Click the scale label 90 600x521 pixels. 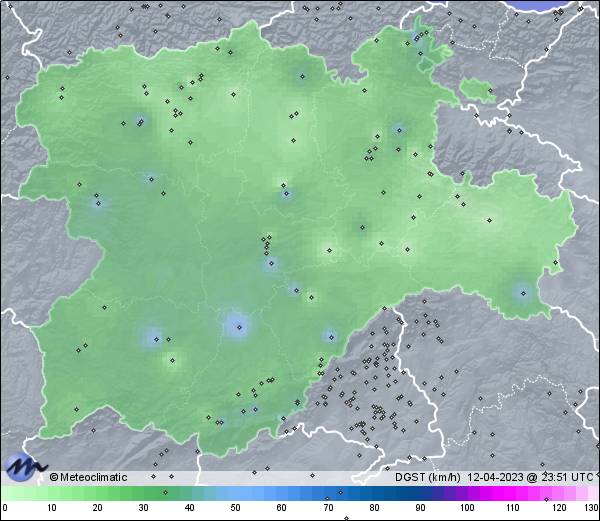[421, 508]
